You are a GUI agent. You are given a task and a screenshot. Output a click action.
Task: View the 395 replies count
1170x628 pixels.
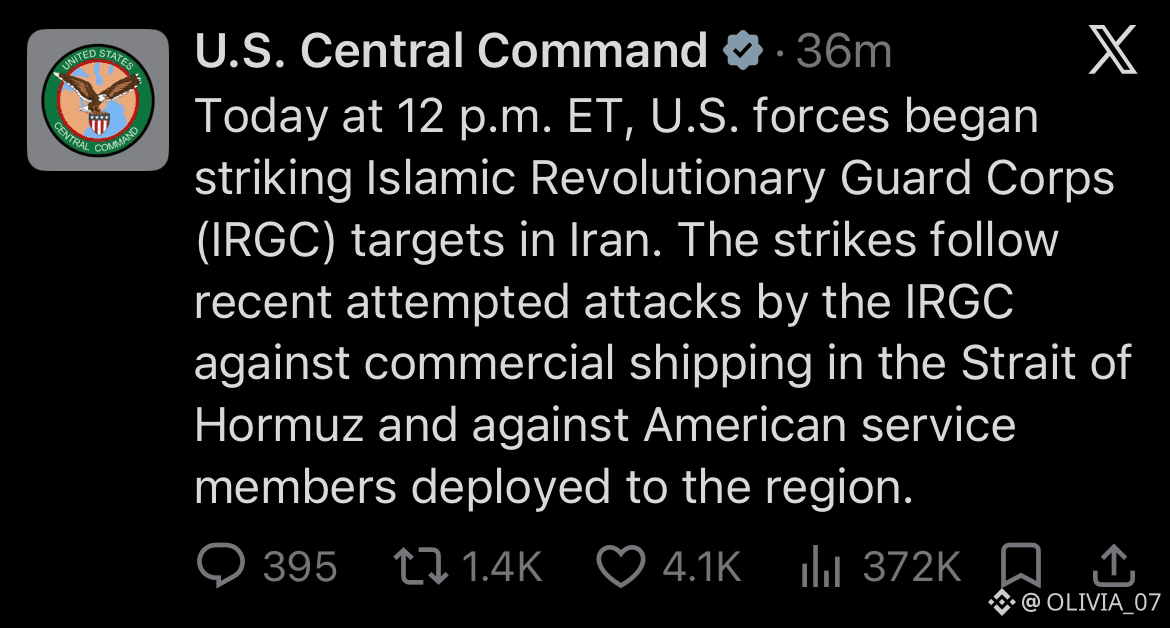[300, 567]
